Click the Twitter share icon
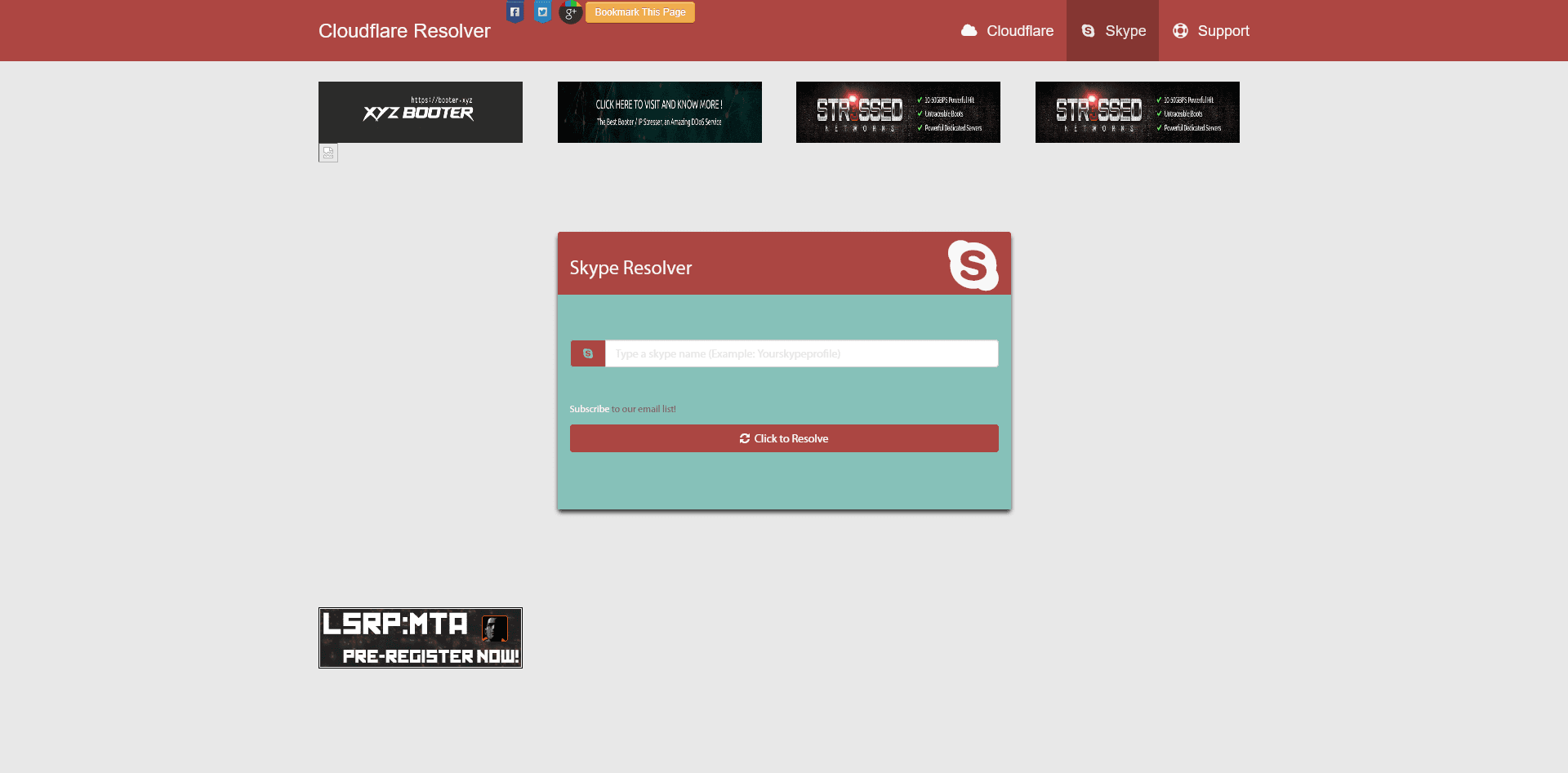Viewport: 1568px width, 773px height. 542,11
